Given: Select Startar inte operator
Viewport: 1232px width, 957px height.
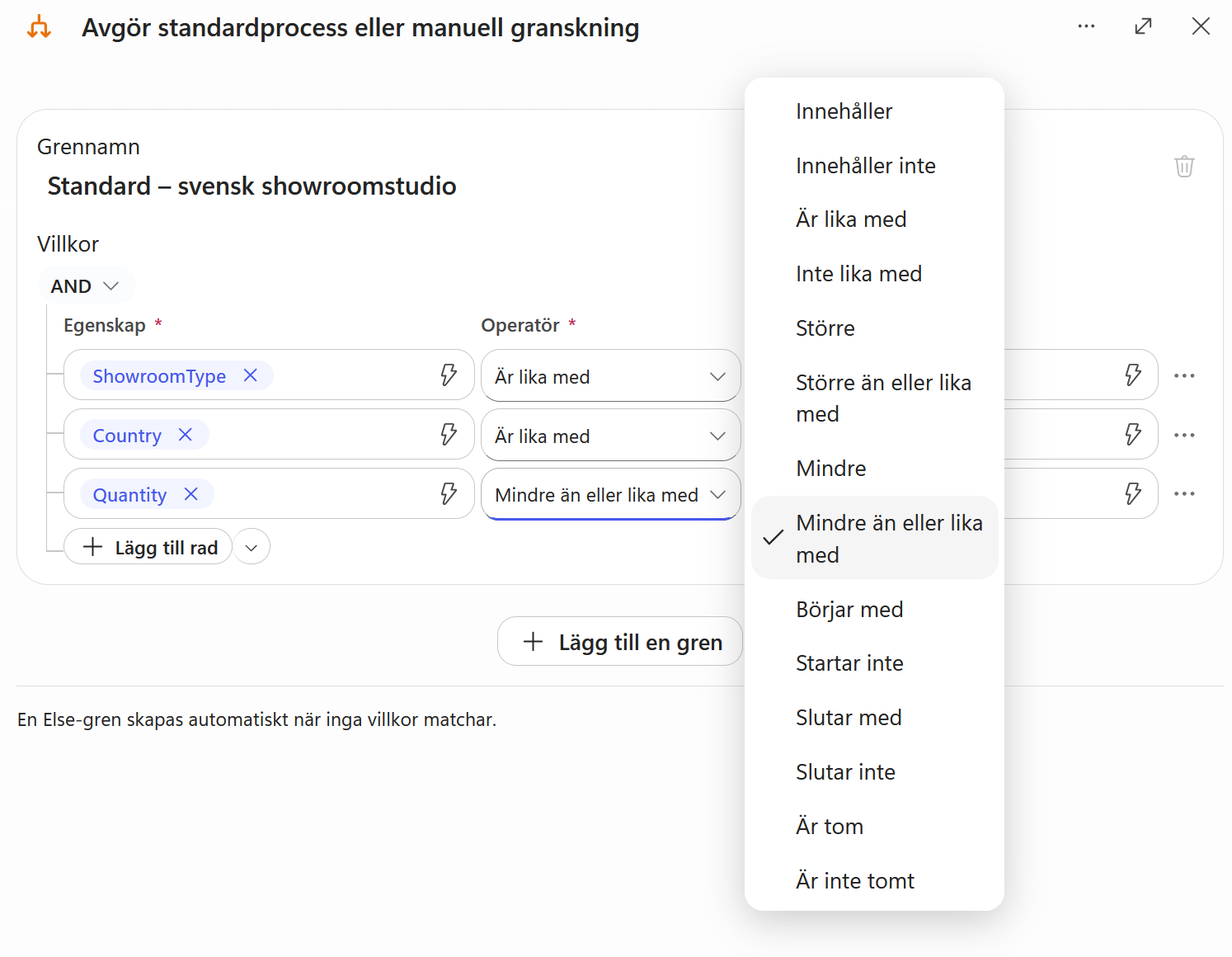Looking at the screenshot, I should (x=874, y=663).
